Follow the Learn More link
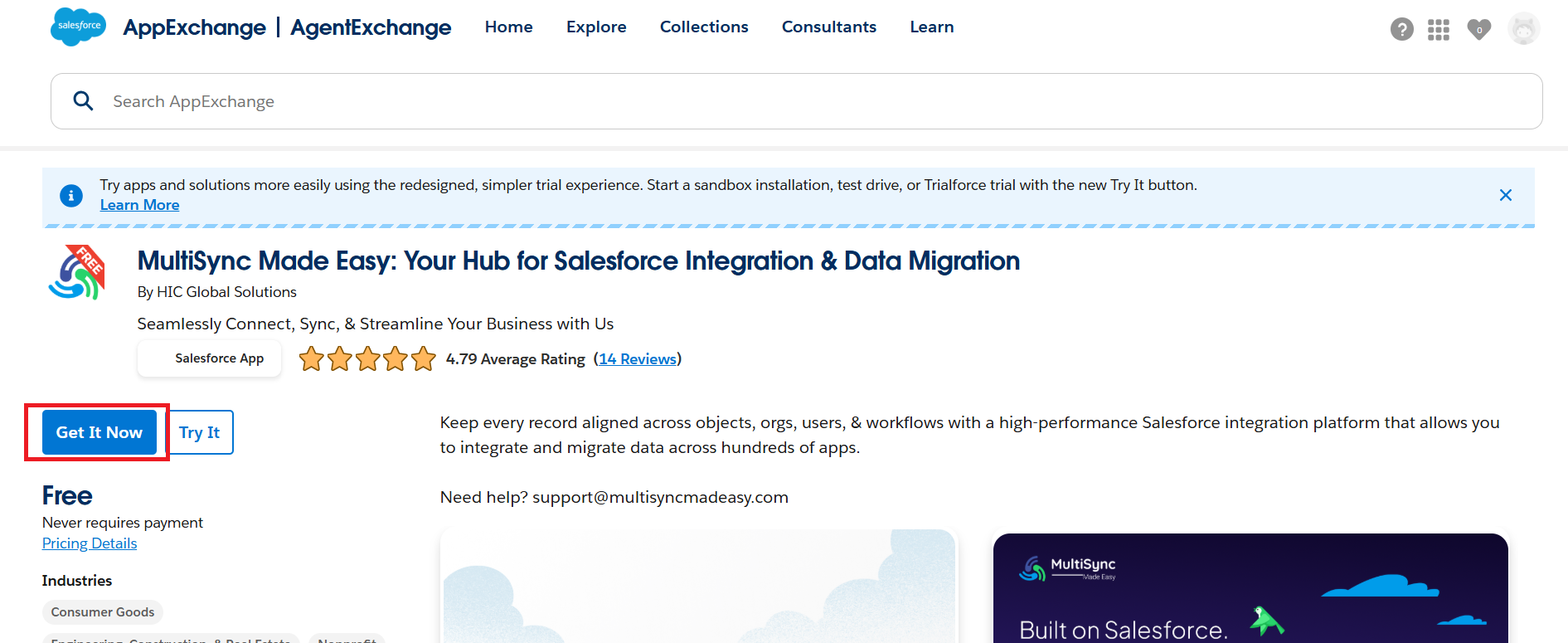The image size is (1568, 643). pyautogui.click(x=139, y=205)
